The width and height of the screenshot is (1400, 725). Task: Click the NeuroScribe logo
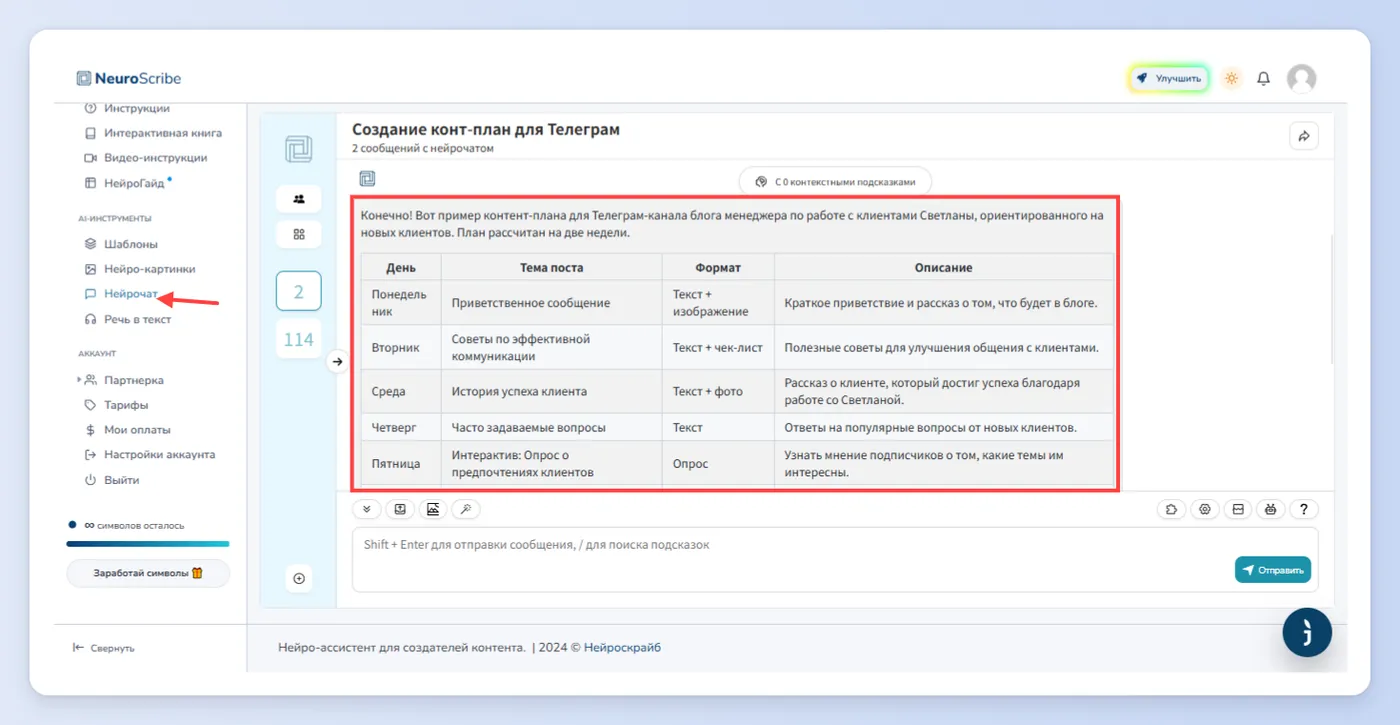click(x=129, y=78)
